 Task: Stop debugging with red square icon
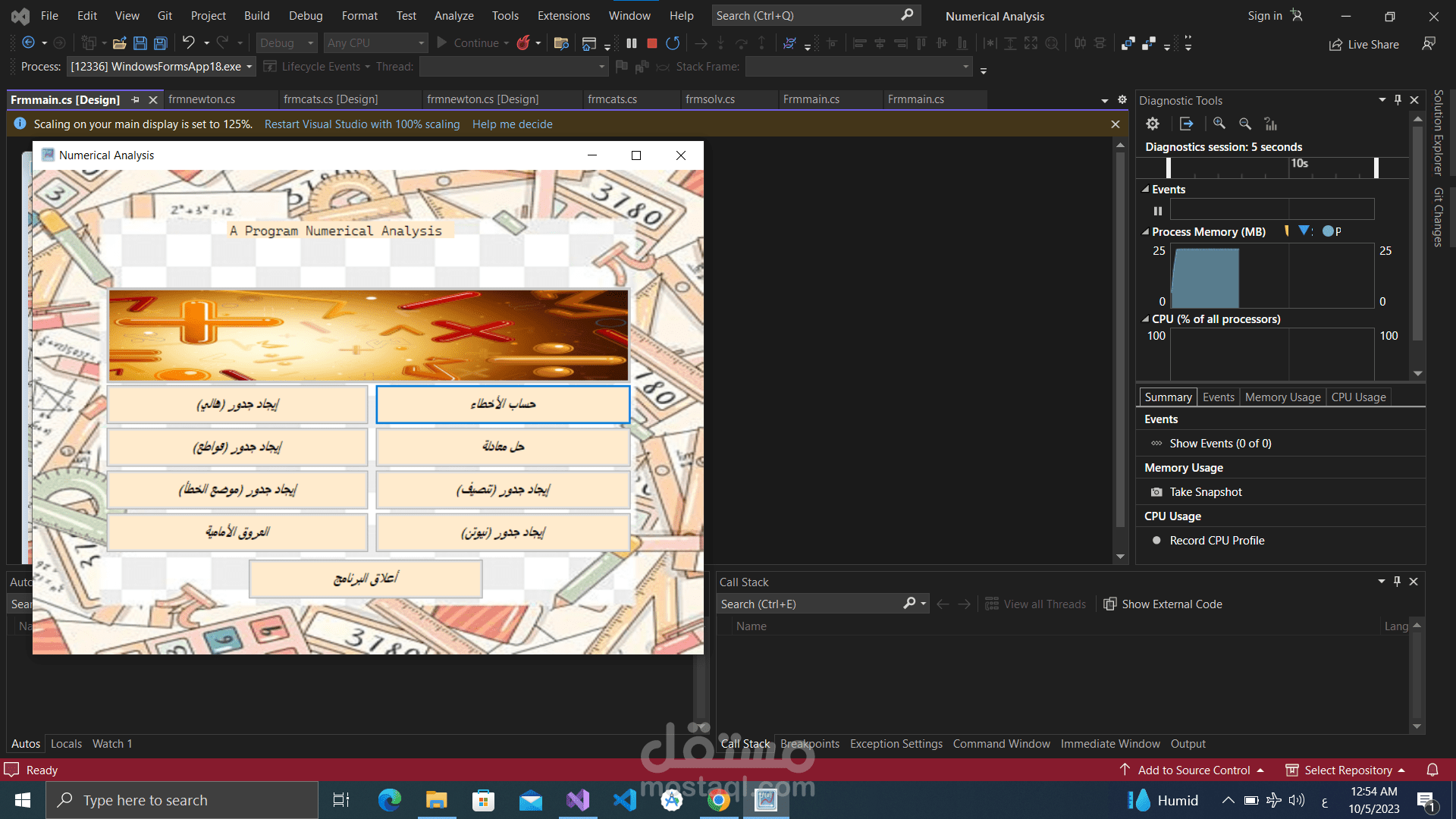click(651, 43)
